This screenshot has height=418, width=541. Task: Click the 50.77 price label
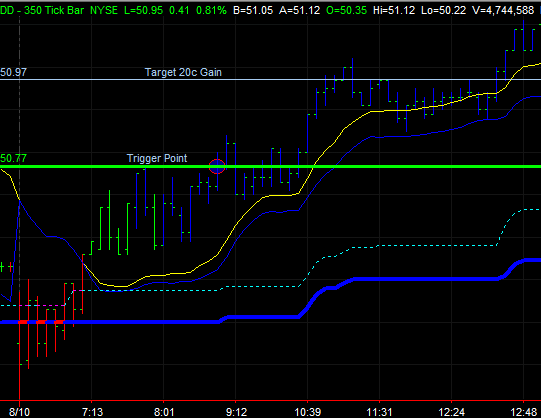coord(13,158)
